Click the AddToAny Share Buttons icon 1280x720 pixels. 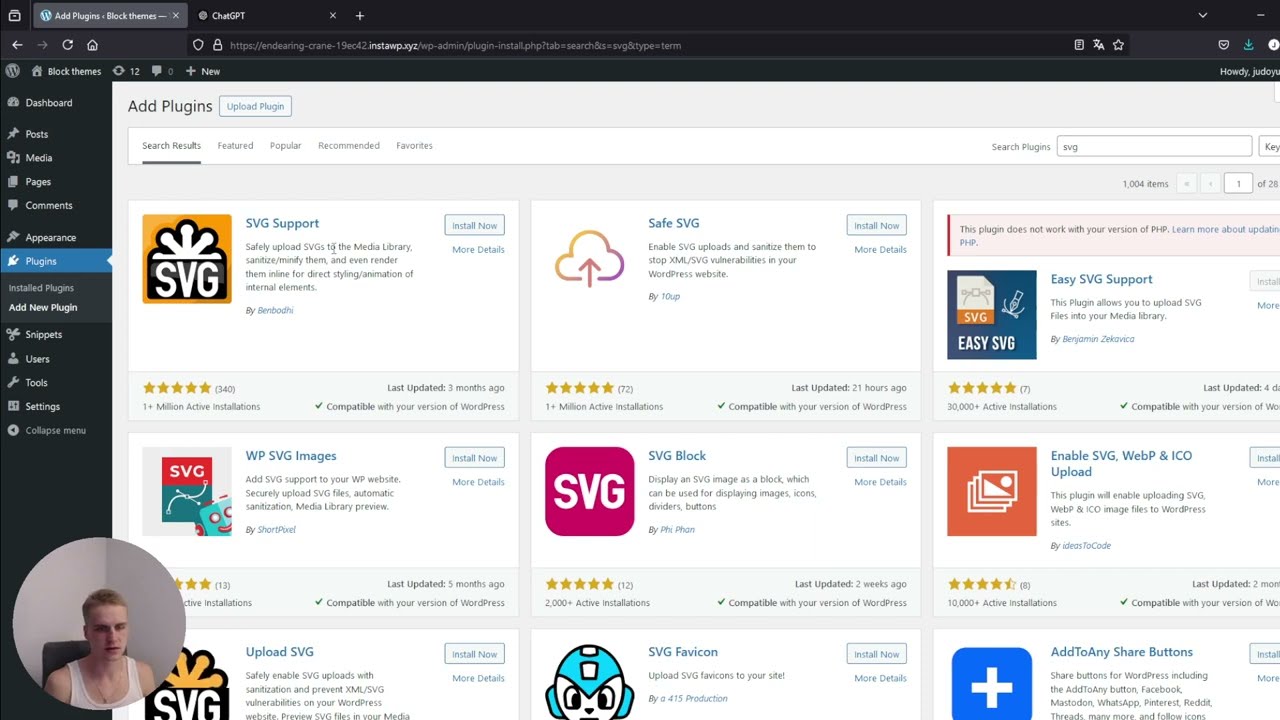(x=992, y=683)
